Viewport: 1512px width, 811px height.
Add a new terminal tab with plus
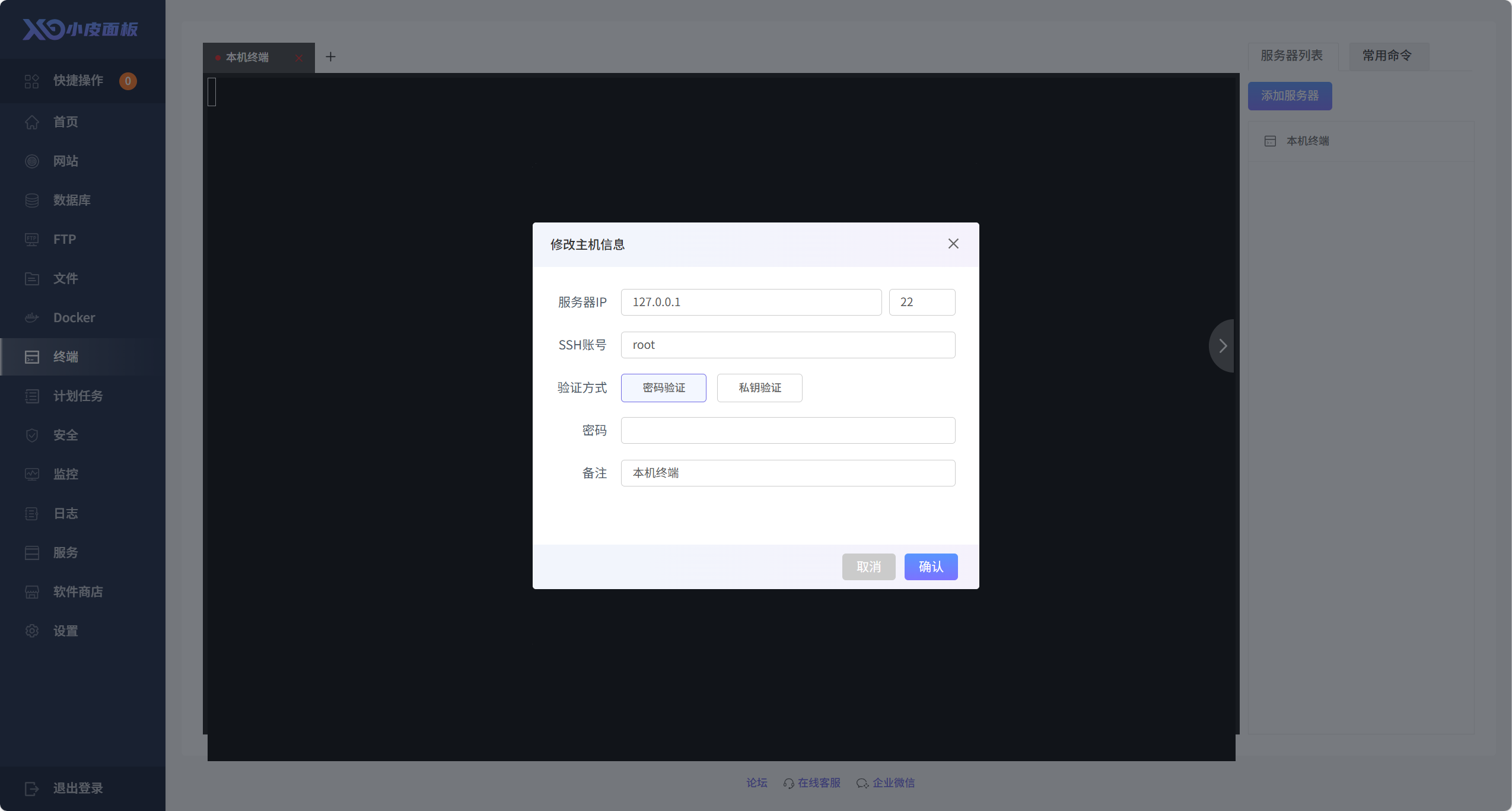(330, 57)
